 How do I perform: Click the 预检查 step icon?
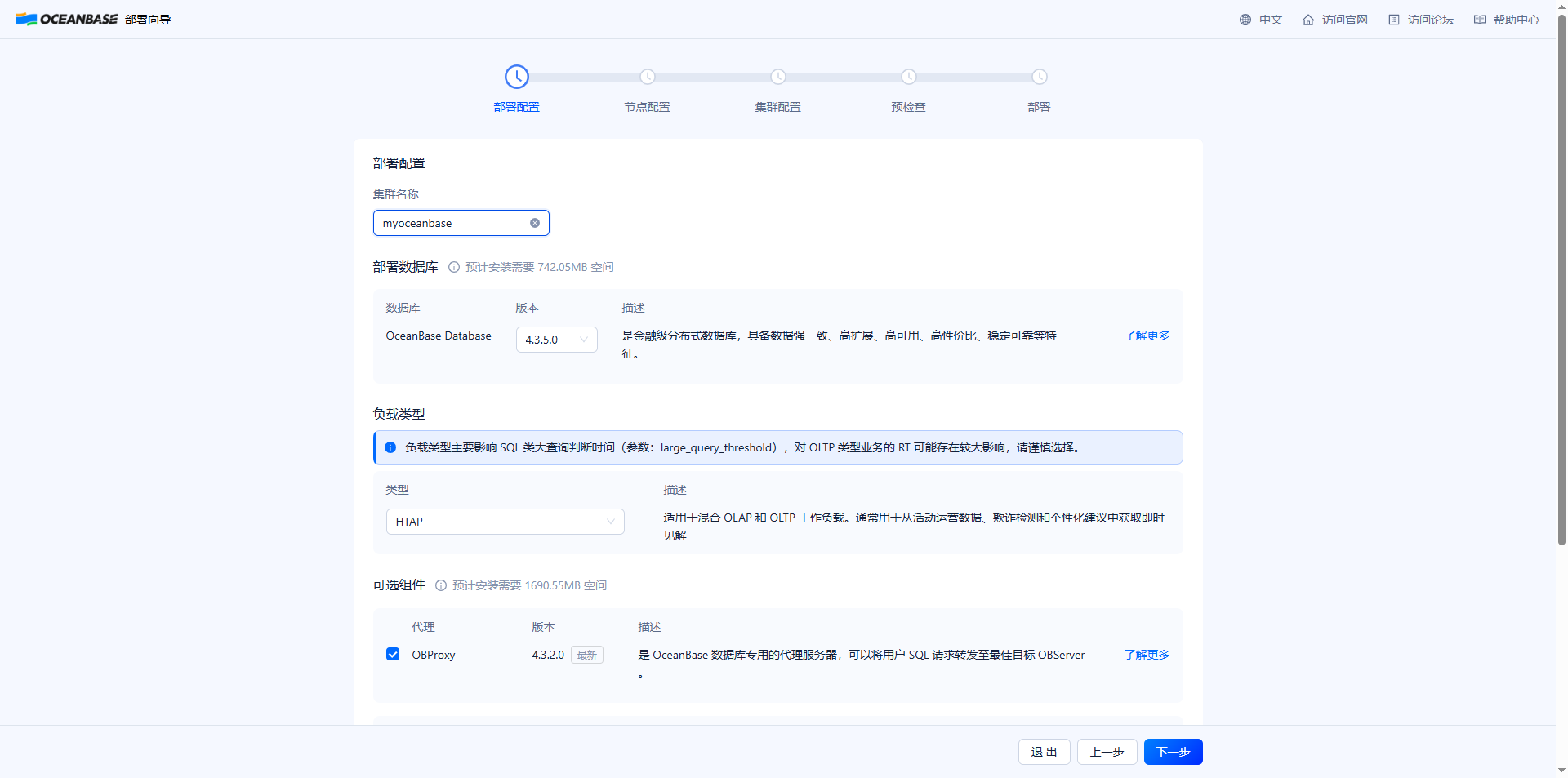909,77
